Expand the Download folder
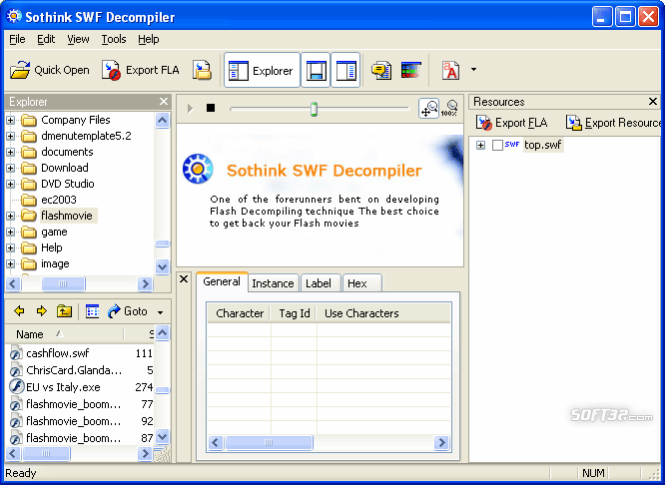 pyautogui.click(x=11, y=168)
